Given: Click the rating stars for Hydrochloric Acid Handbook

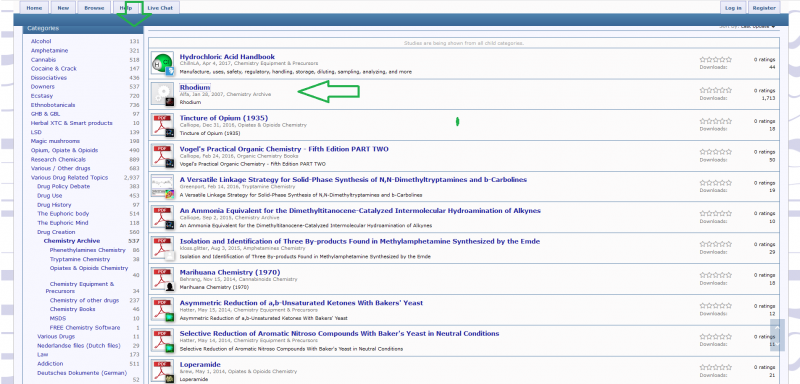Looking at the screenshot, I should pyautogui.click(x=715, y=60).
